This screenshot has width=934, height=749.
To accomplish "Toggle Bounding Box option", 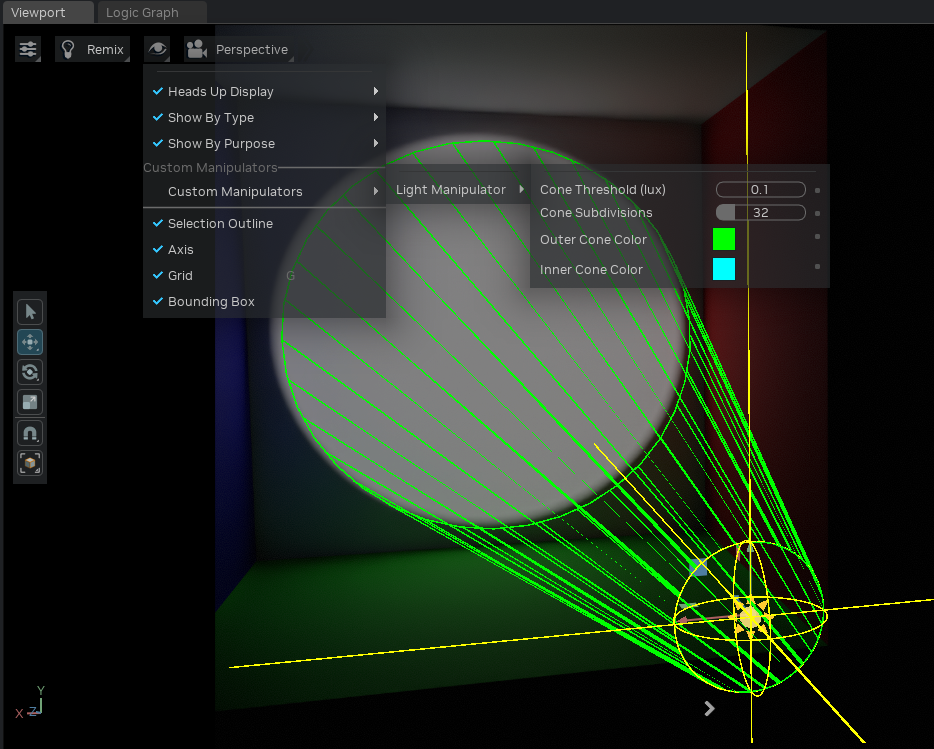I will coord(264,302).
